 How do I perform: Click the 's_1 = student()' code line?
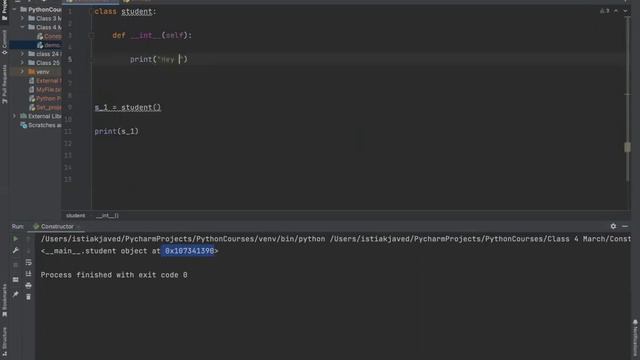(x=128, y=107)
